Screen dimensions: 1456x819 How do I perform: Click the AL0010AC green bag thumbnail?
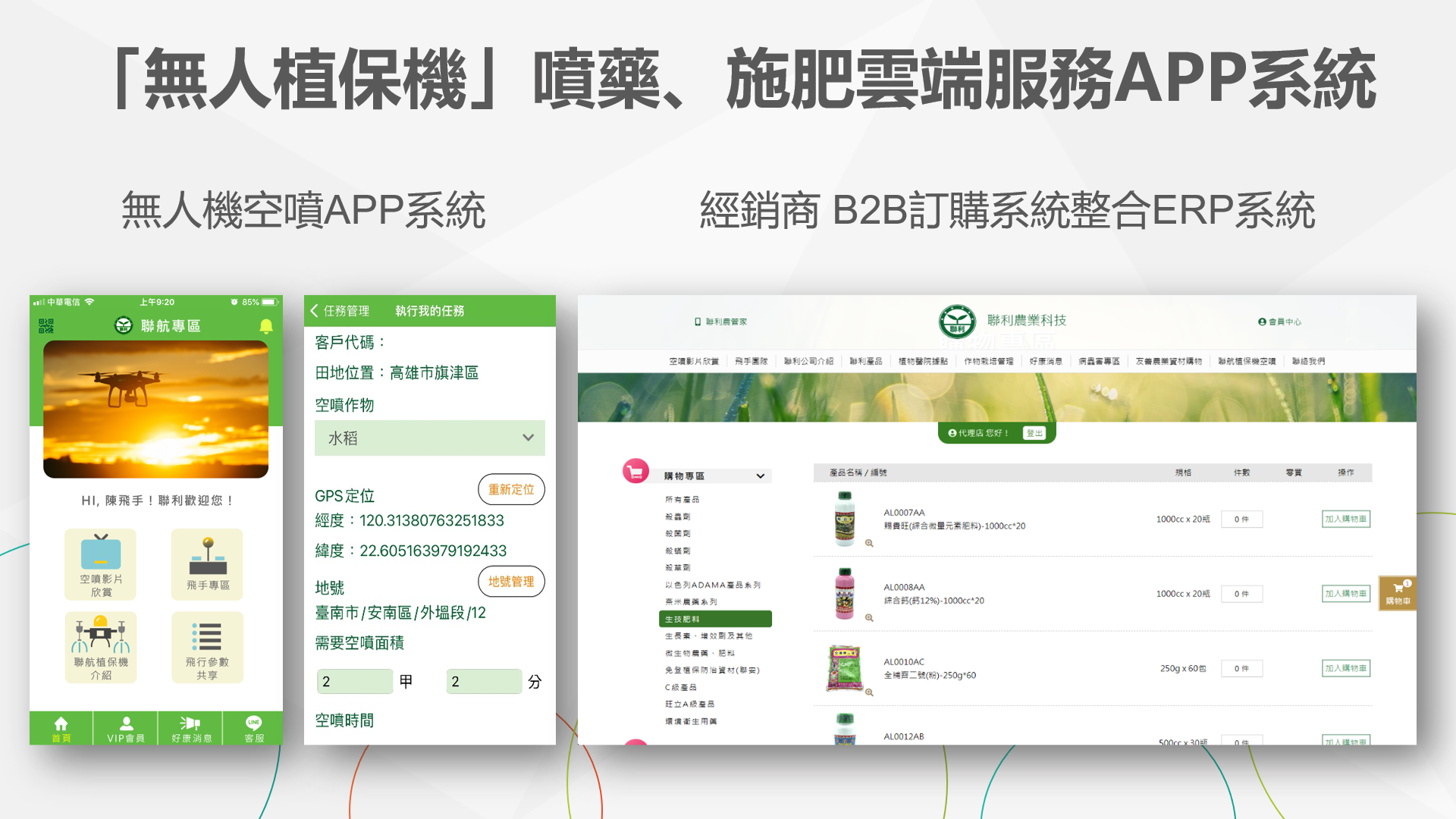coord(844,668)
